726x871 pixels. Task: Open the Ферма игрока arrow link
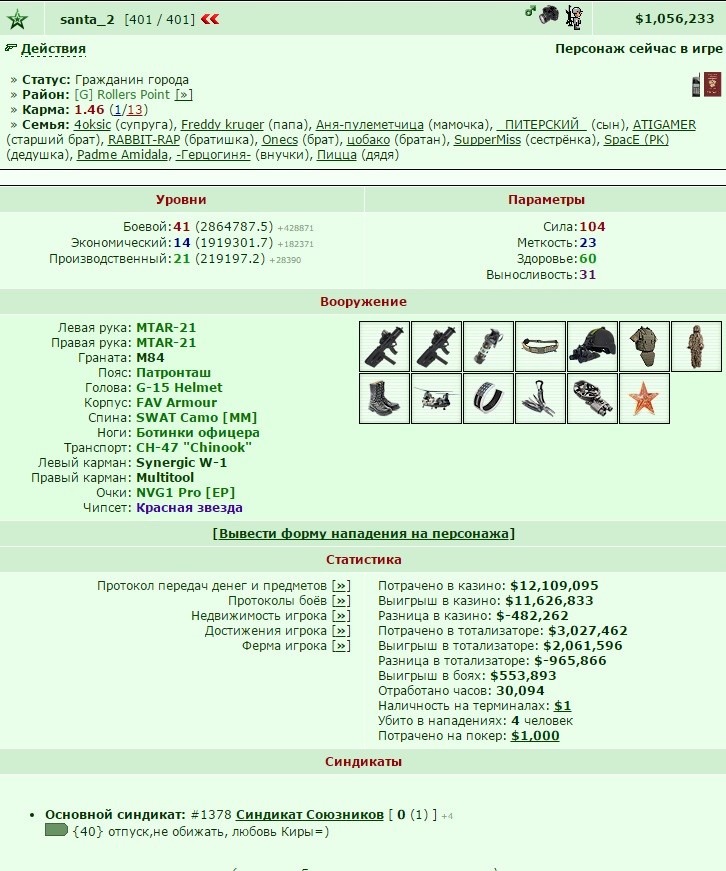tap(341, 646)
